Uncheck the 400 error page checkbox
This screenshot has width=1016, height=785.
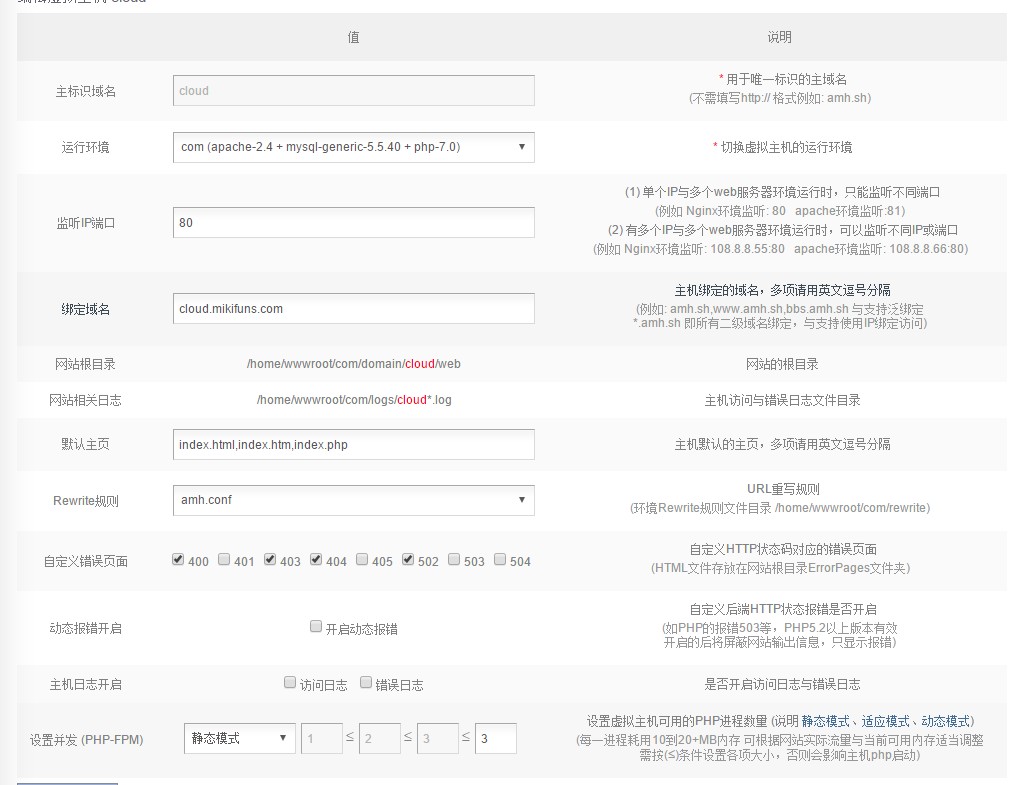pyautogui.click(x=178, y=560)
